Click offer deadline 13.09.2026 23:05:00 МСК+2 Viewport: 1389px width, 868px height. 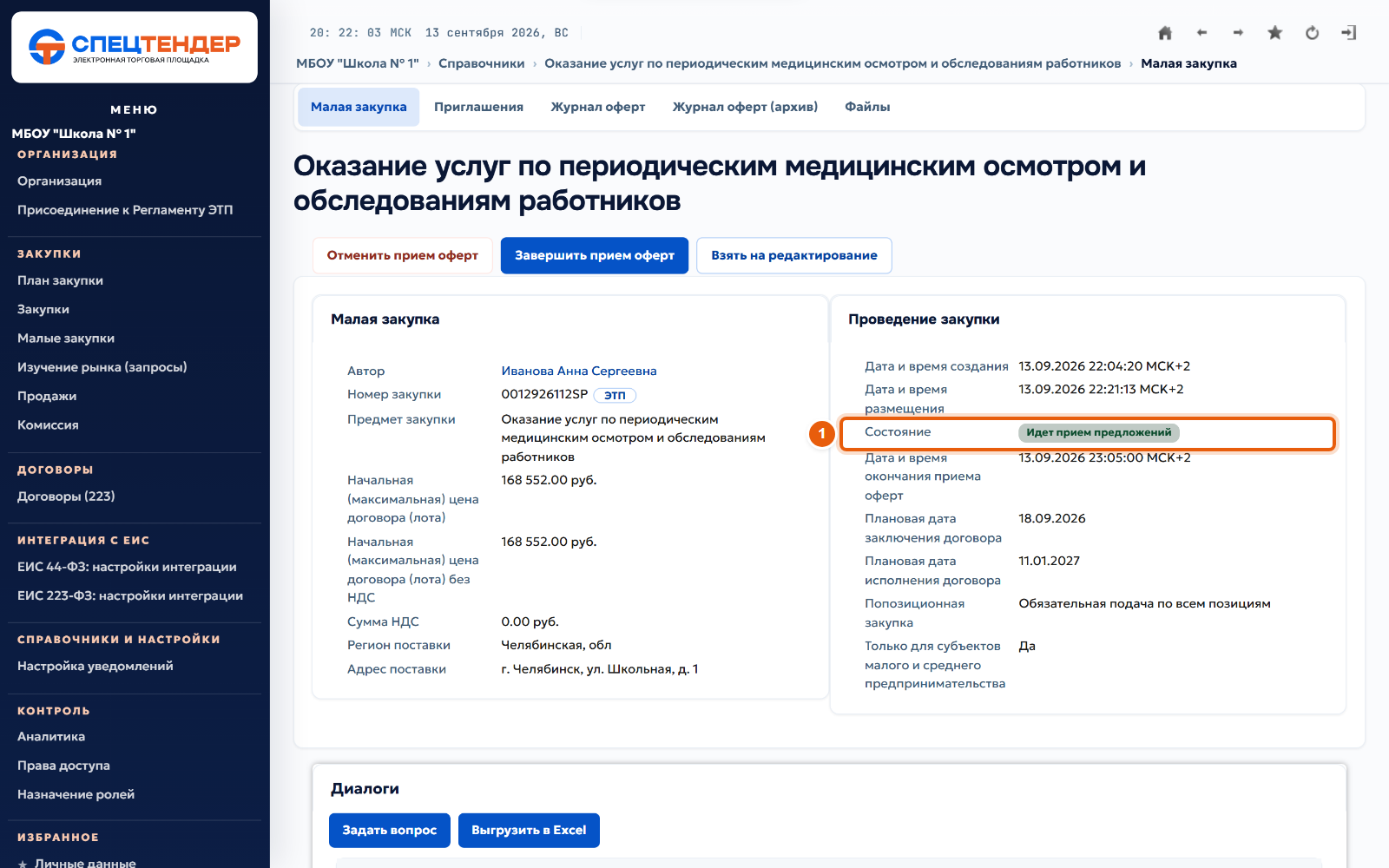click(1104, 457)
